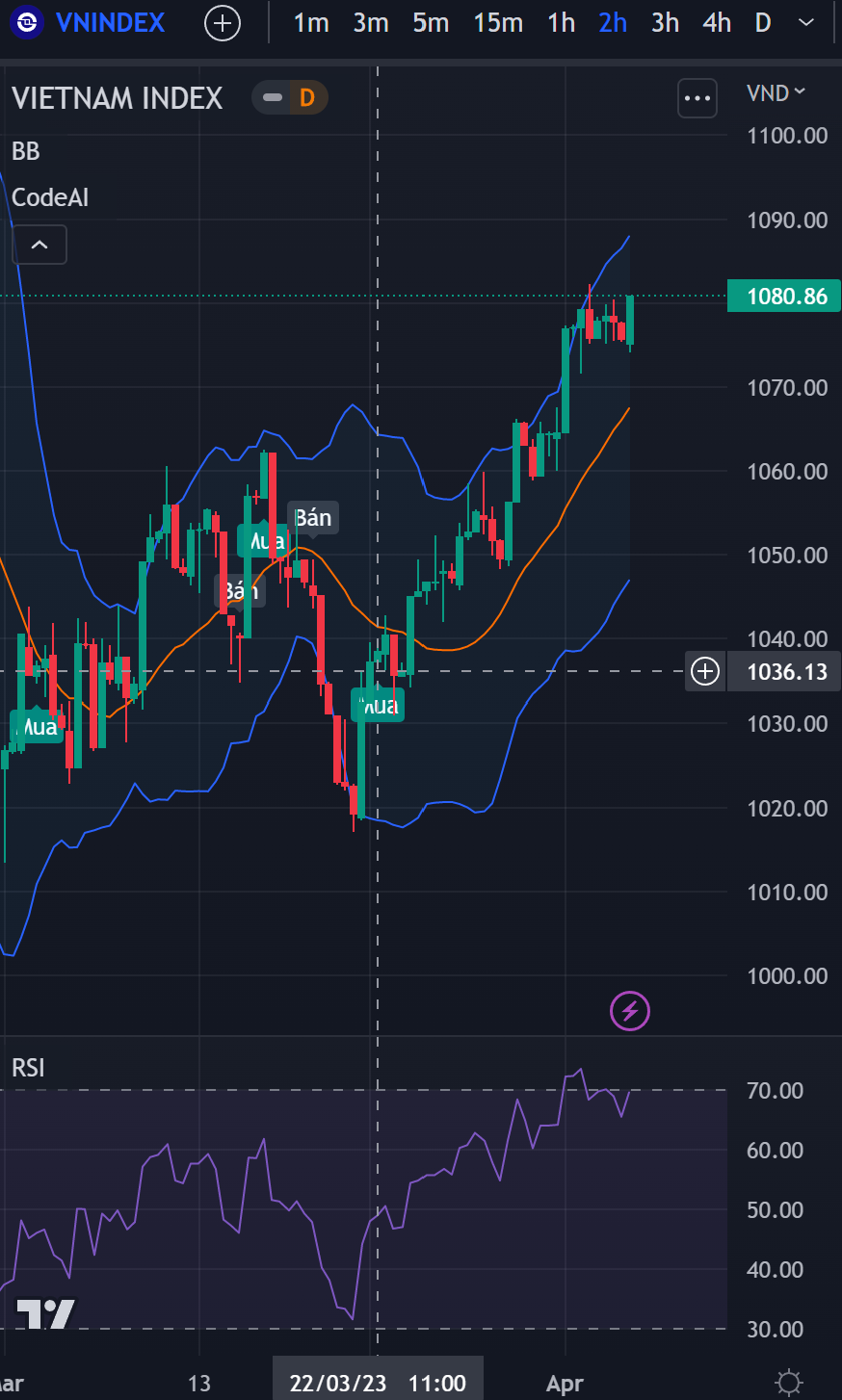Screen dimensions: 842x1400
Task: Click plus icon beside 1036.13 price
Action: 705,671
